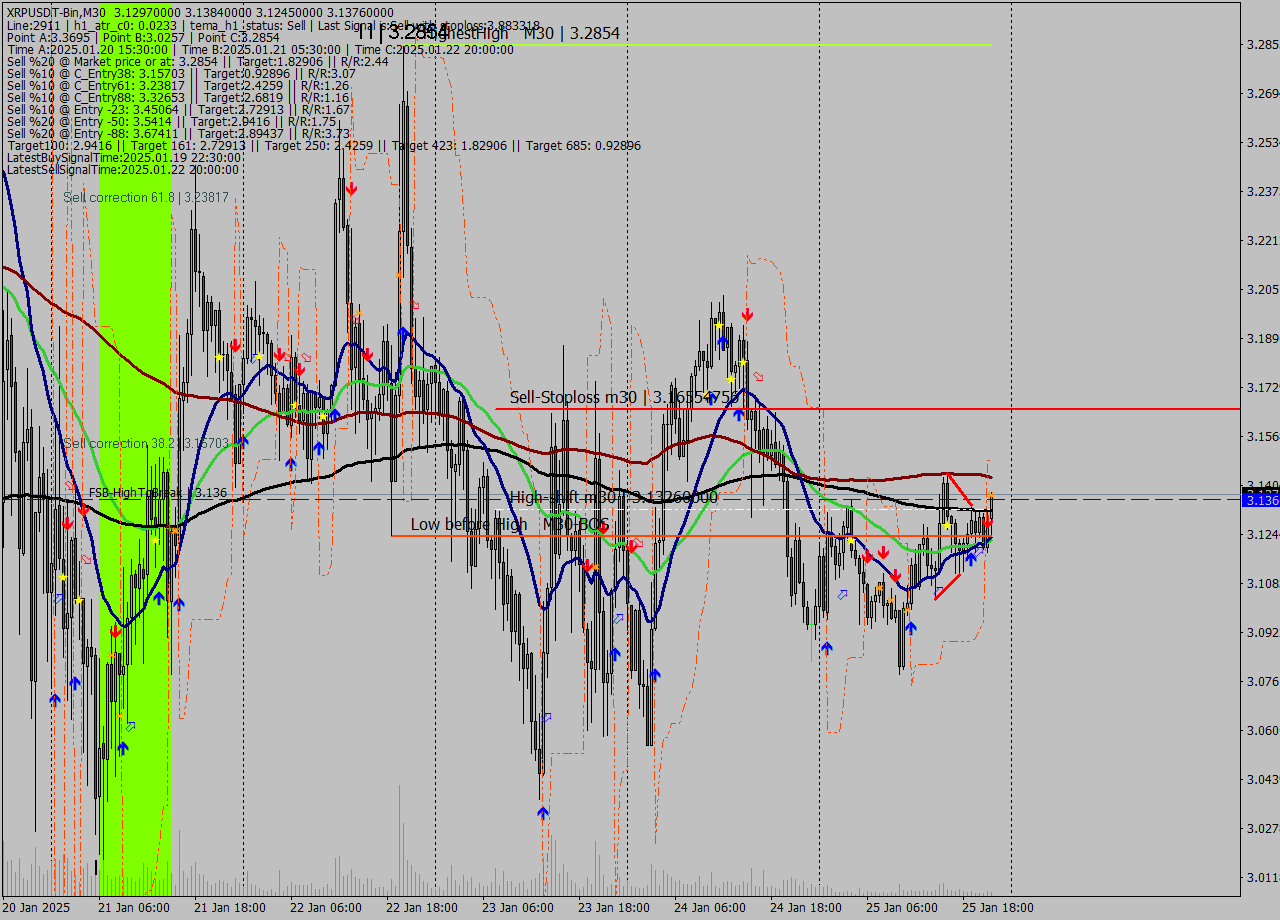1280x920 pixels.
Task: Click the '21 Jan 06:00' time axis label
Action: pos(134,908)
